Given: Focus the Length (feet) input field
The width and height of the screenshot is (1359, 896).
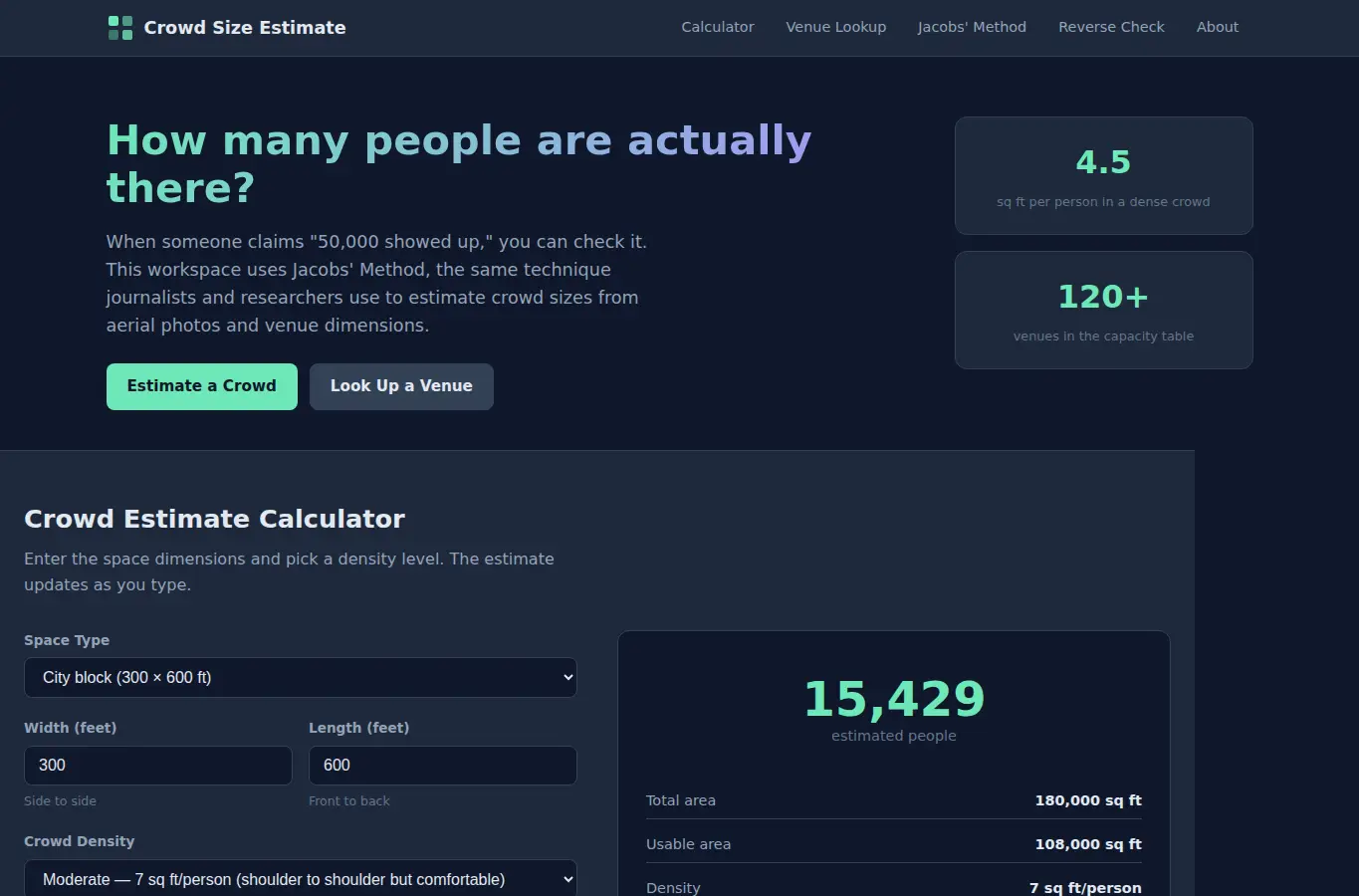Looking at the screenshot, I should click(443, 766).
